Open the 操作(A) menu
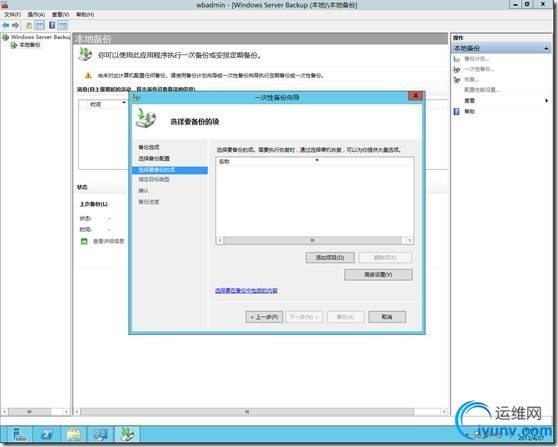 click(36, 15)
